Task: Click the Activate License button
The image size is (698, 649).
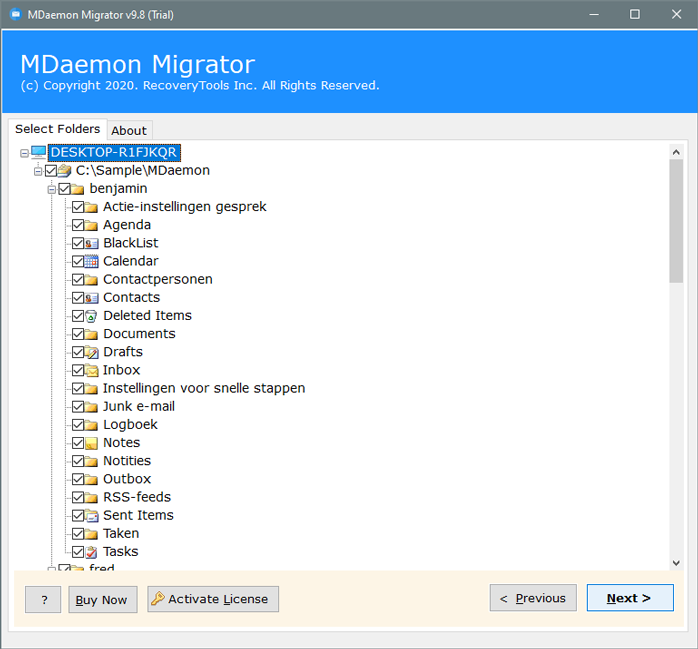Action: [x=213, y=599]
